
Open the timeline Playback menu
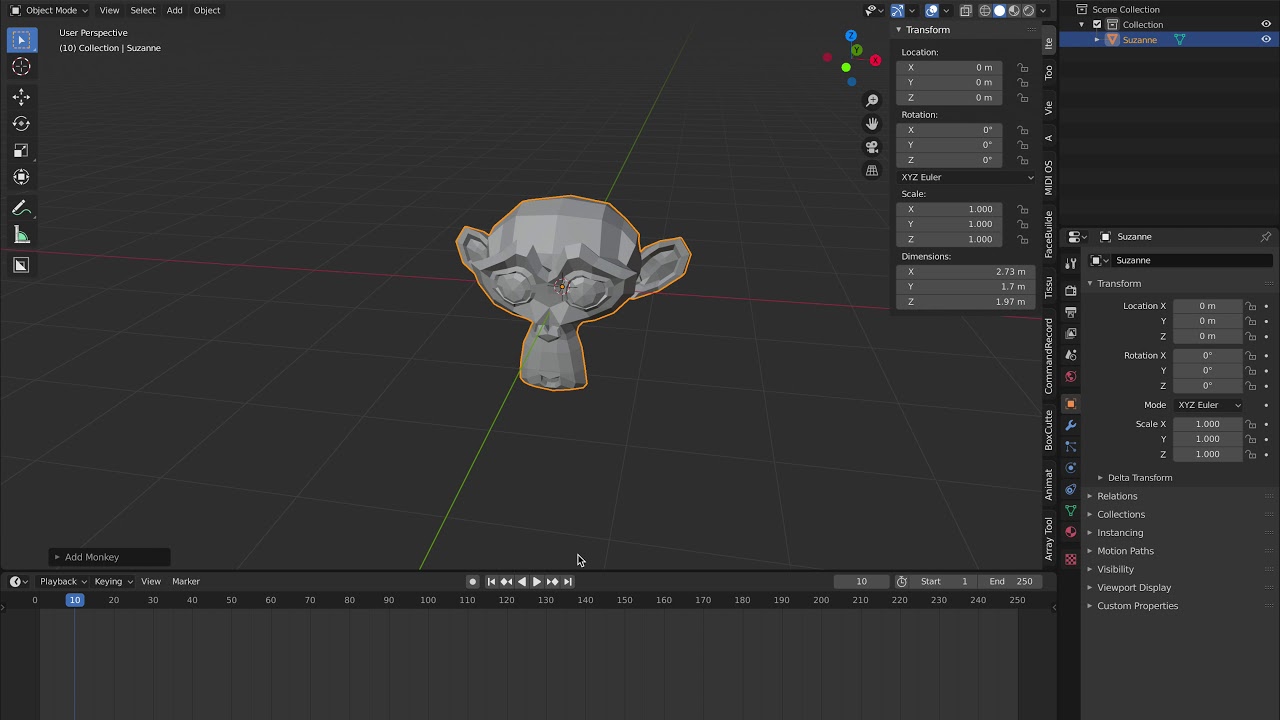tap(62, 581)
